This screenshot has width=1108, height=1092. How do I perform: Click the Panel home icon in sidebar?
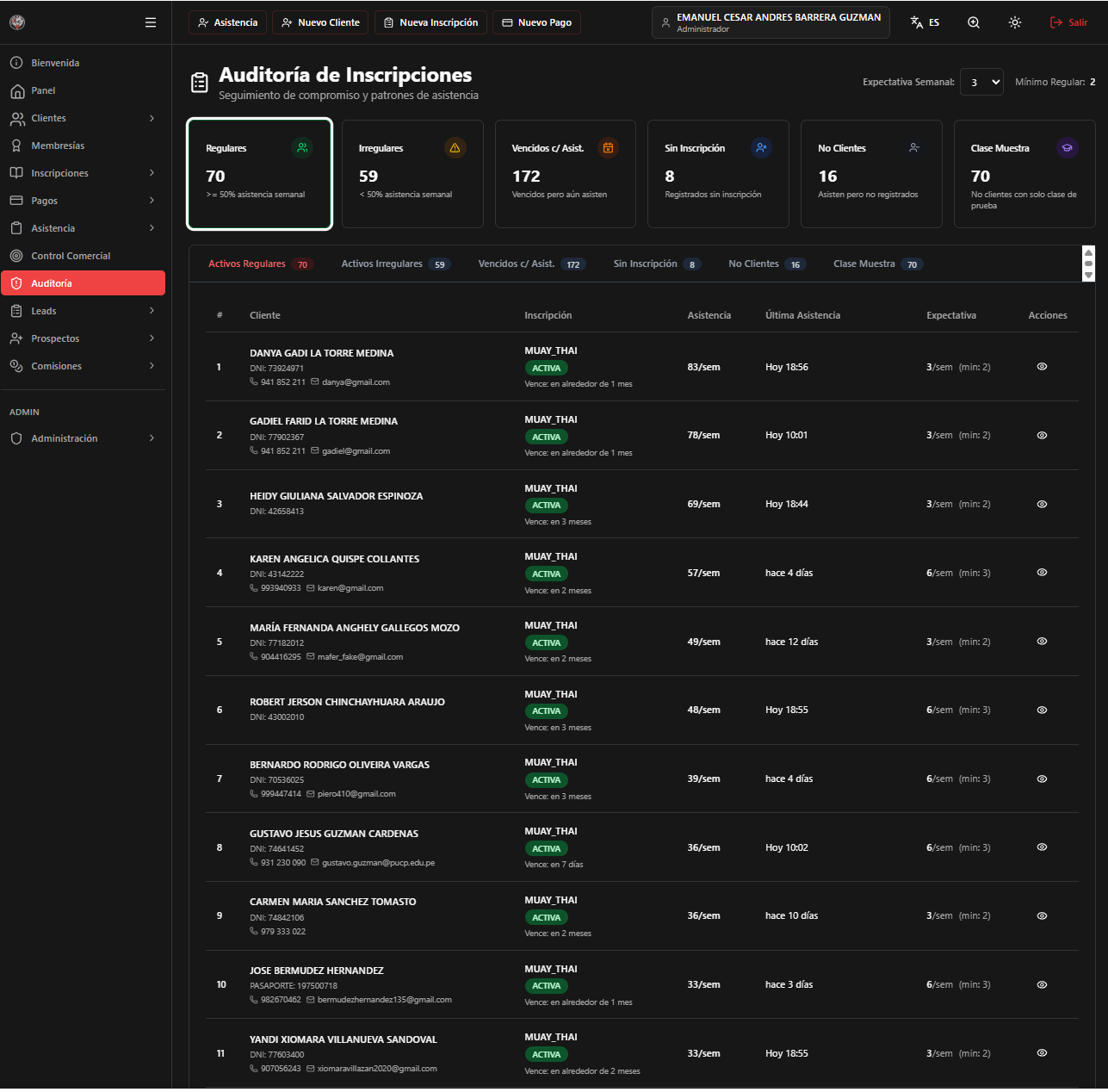(16, 90)
